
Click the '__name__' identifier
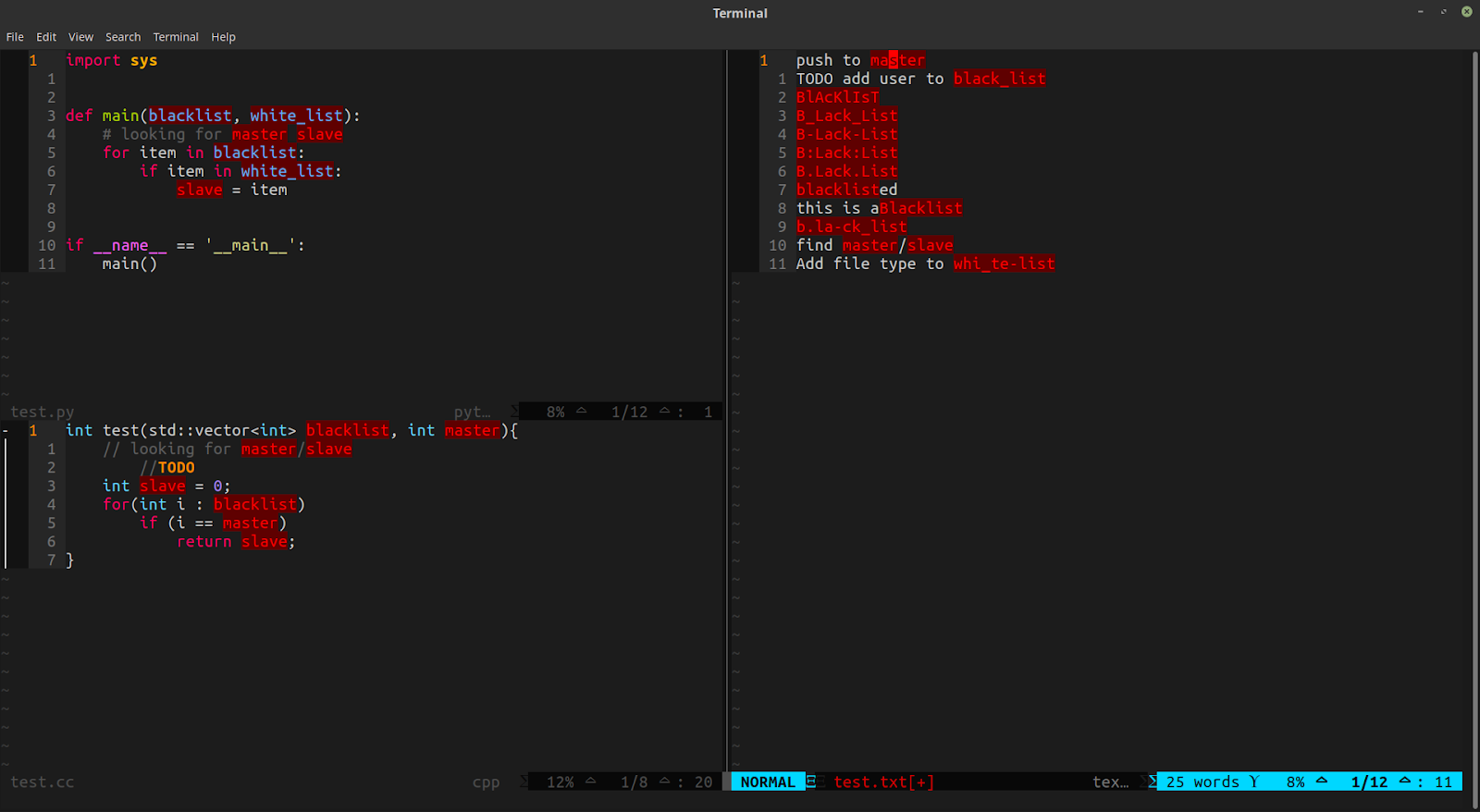(x=130, y=245)
